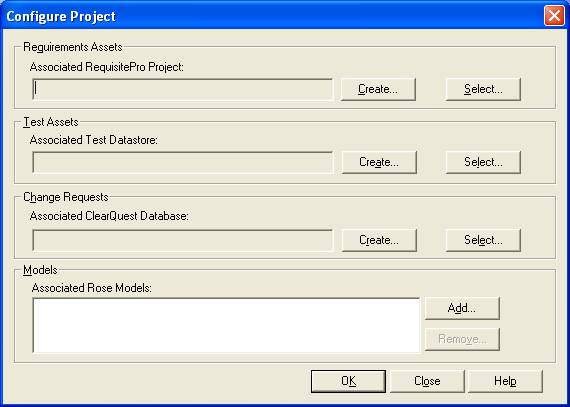The width and height of the screenshot is (570, 407).
Task: Click inside the Associated Rose Models list
Action: tap(226, 325)
